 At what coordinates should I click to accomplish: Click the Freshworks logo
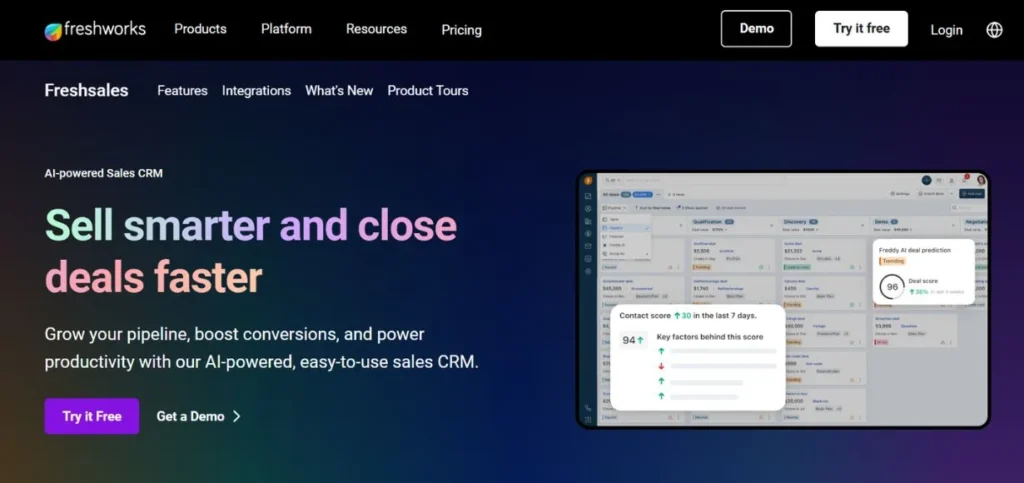(x=95, y=29)
